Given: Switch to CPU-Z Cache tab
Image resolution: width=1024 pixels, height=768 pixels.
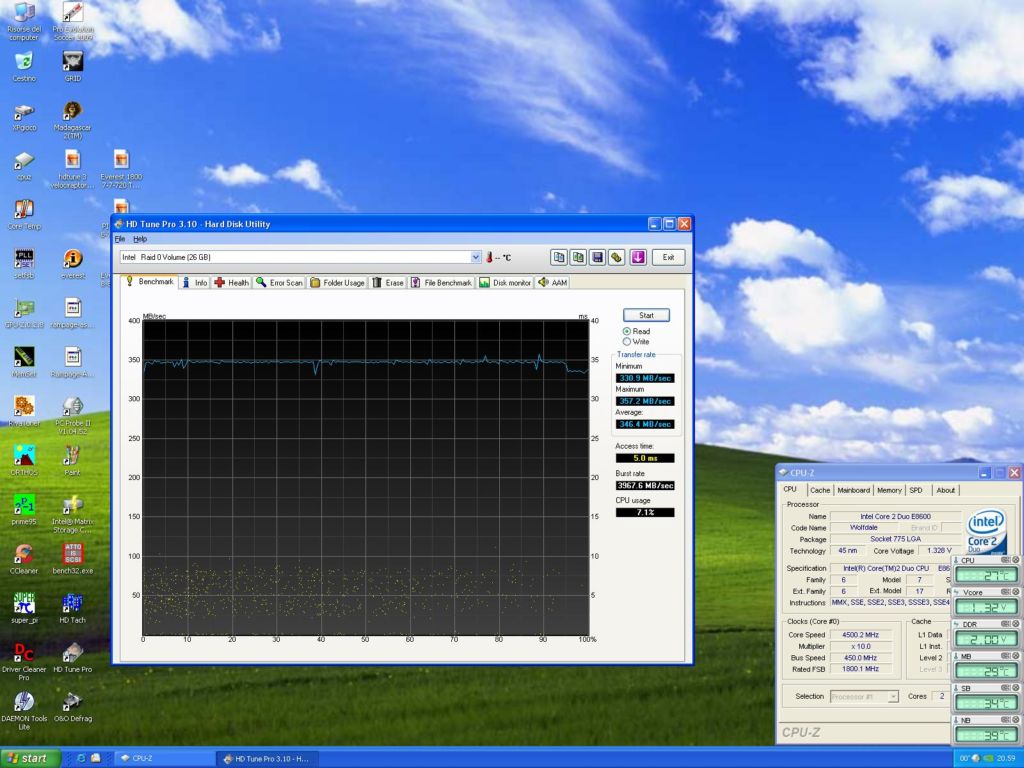Looking at the screenshot, I should pyautogui.click(x=820, y=490).
